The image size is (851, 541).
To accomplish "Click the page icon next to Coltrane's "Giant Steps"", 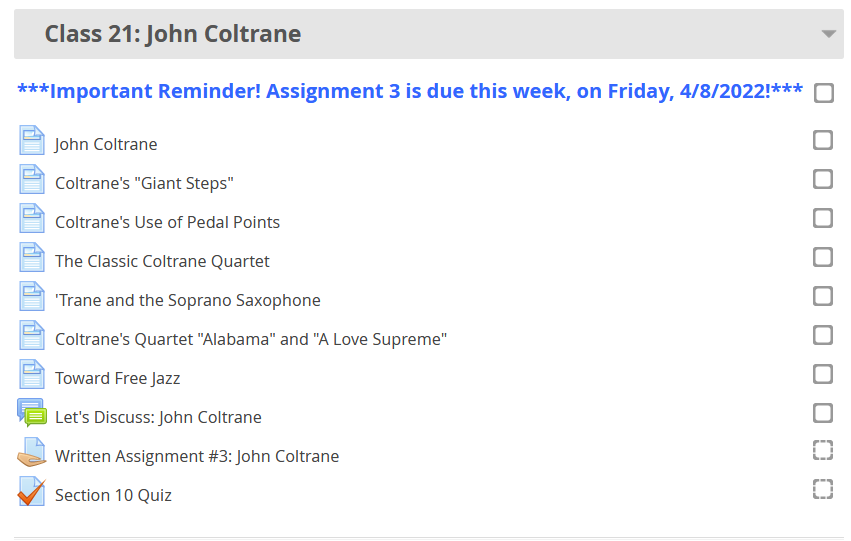I will pyautogui.click(x=32, y=180).
